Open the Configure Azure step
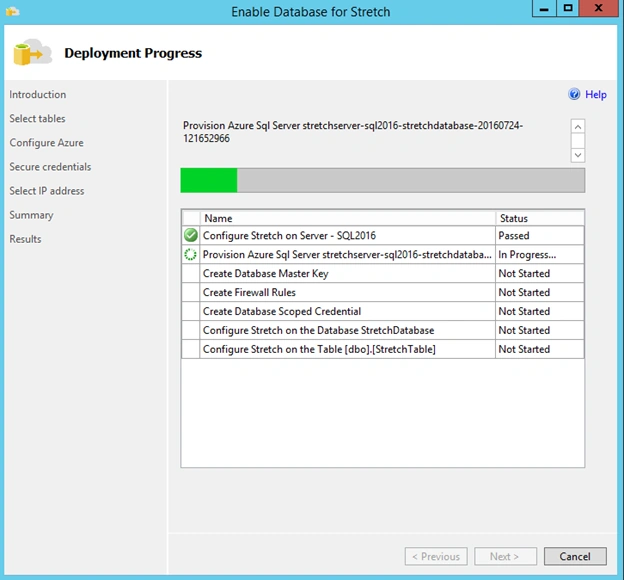 (47, 143)
